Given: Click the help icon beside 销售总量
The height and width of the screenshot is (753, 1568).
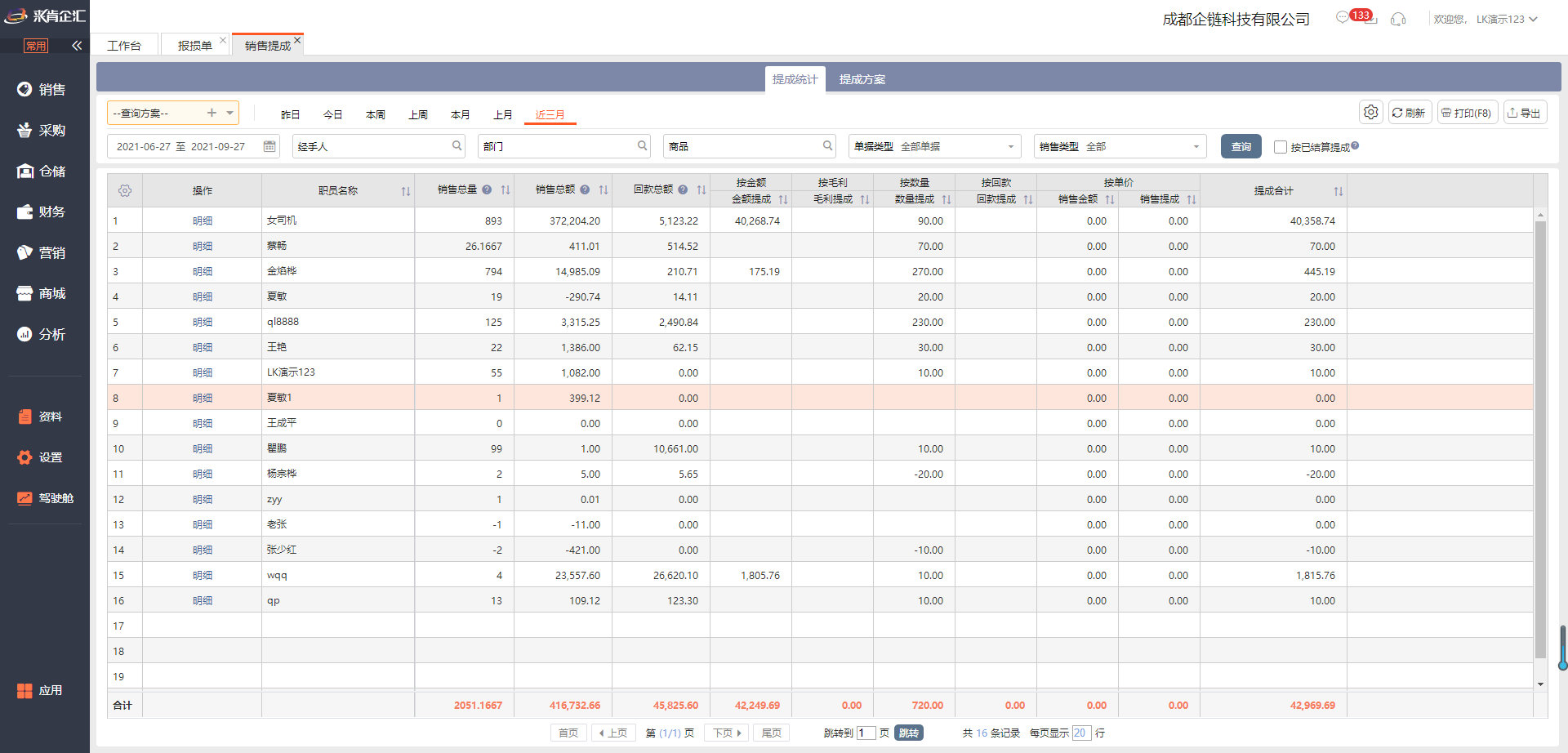Looking at the screenshot, I should click(x=487, y=190).
